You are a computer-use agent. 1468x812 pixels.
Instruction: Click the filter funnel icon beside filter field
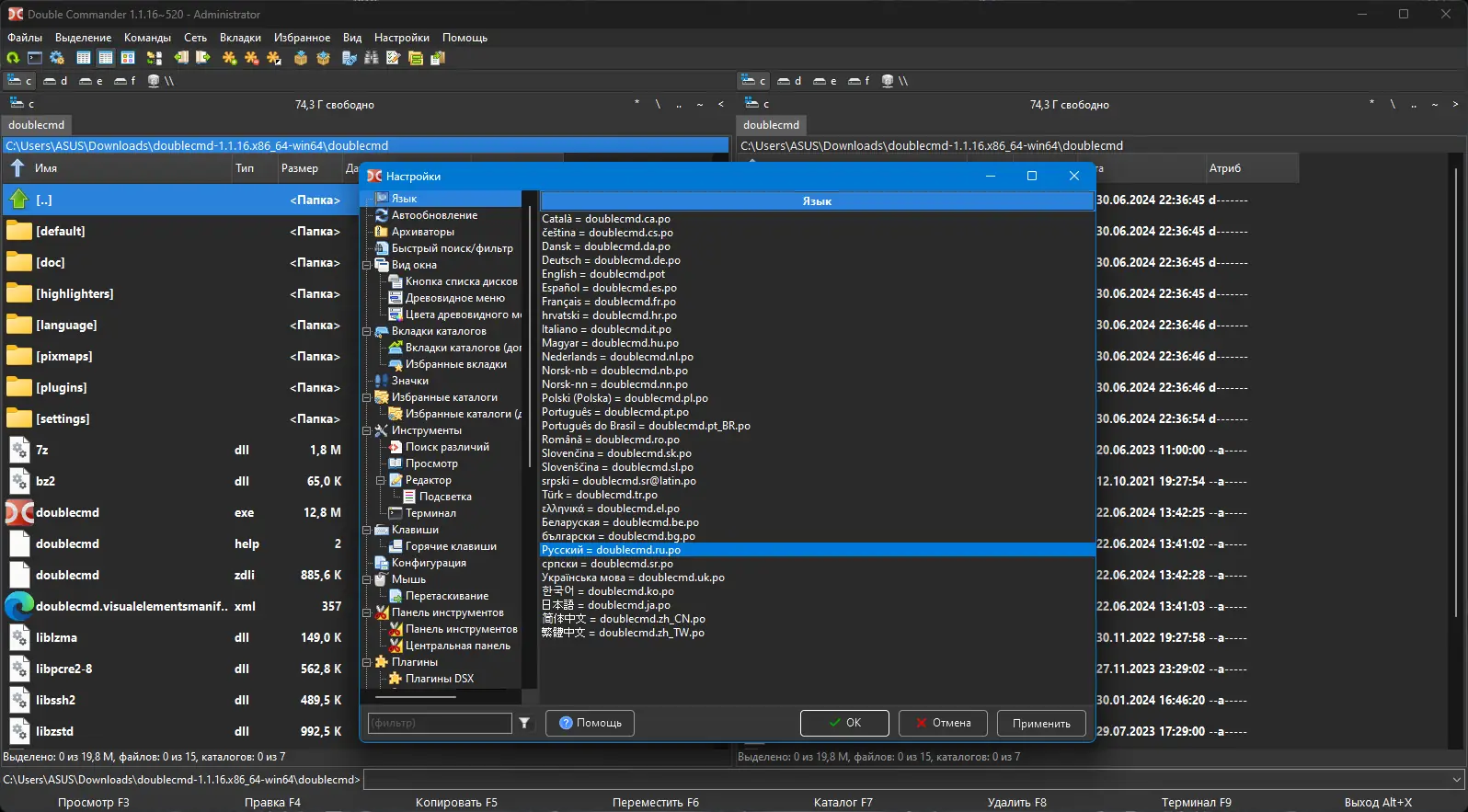(x=524, y=723)
